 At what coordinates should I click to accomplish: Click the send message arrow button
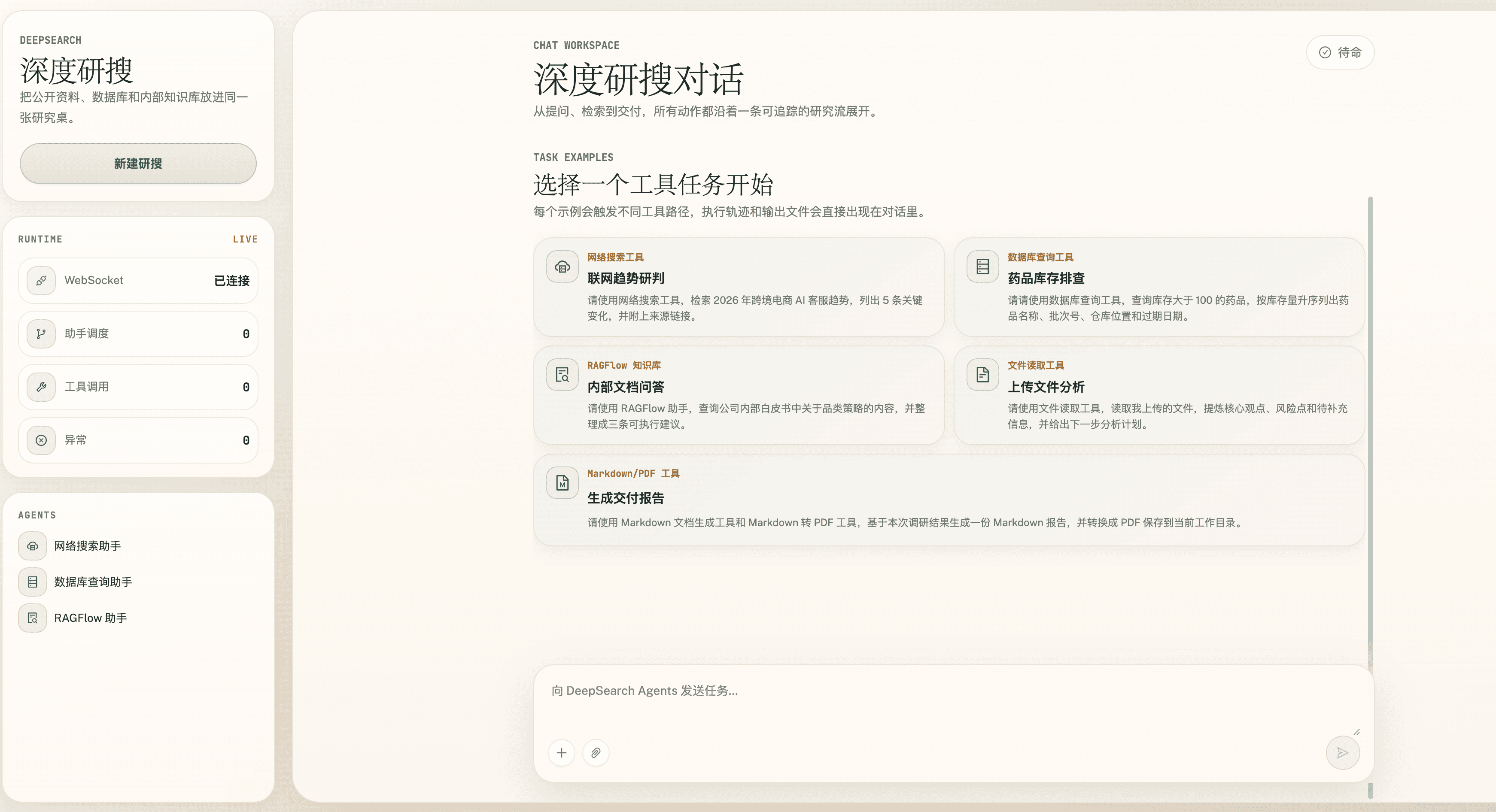(x=1343, y=753)
